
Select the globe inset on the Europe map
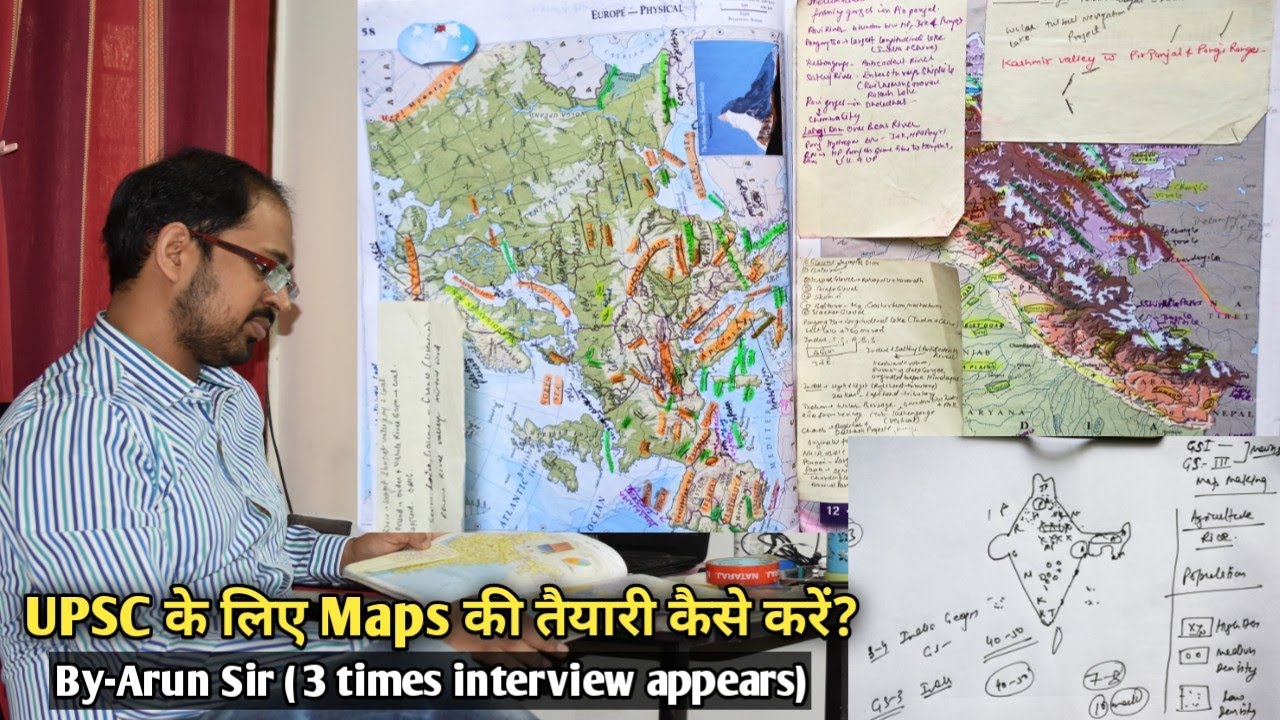click(438, 44)
